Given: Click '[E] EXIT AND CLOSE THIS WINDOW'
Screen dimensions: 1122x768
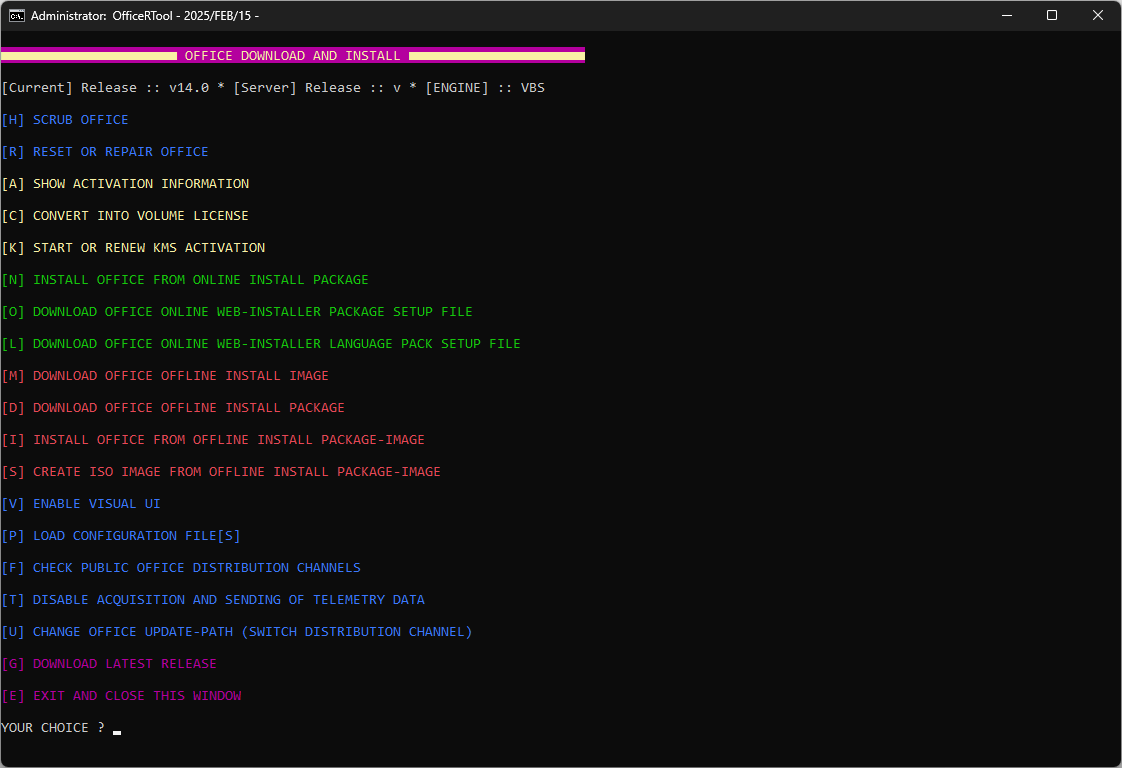Looking at the screenshot, I should pos(121,696).
